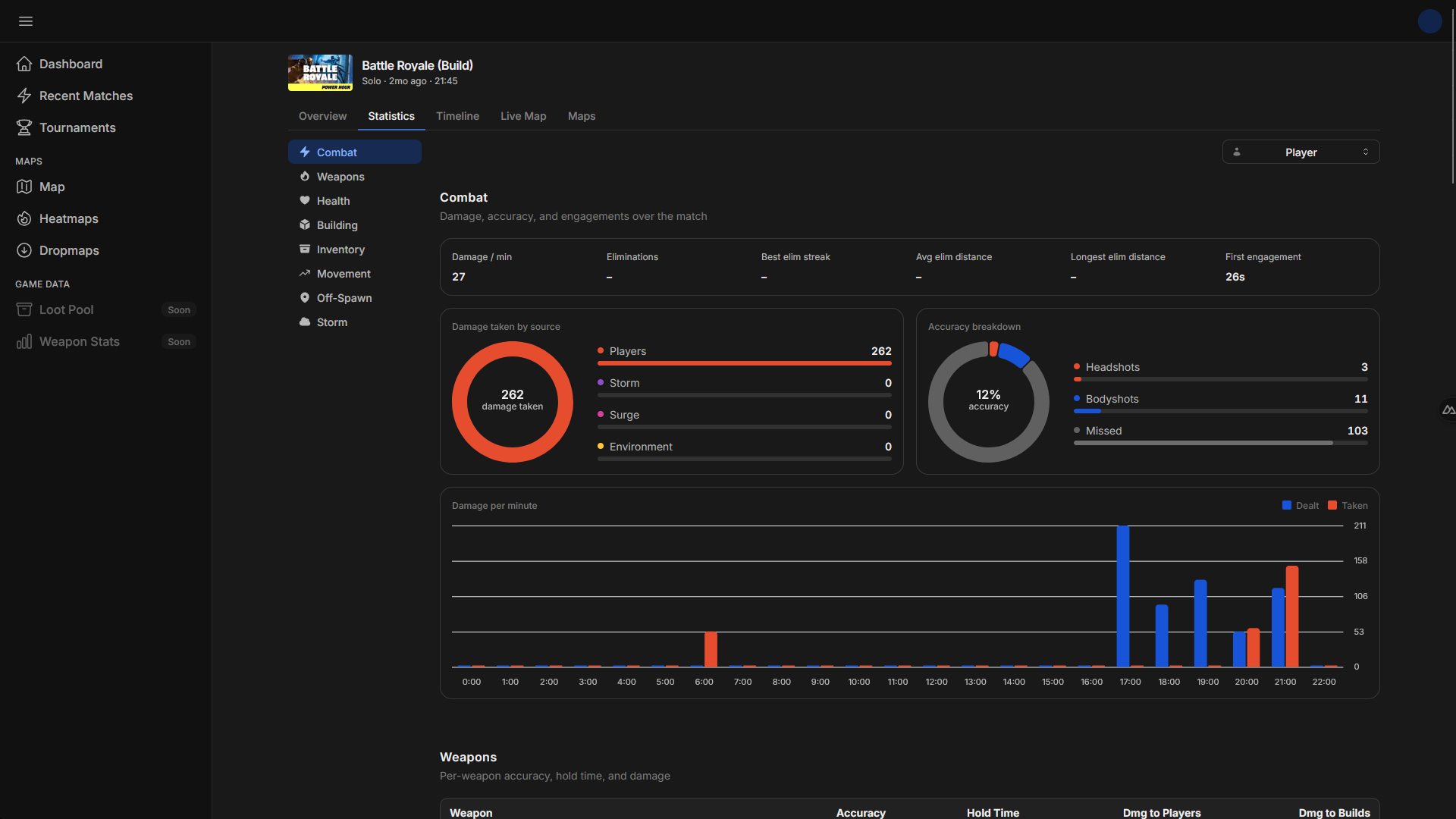The width and height of the screenshot is (1456, 819).
Task: Select the Statistics tab
Action: click(x=391, y=116)
